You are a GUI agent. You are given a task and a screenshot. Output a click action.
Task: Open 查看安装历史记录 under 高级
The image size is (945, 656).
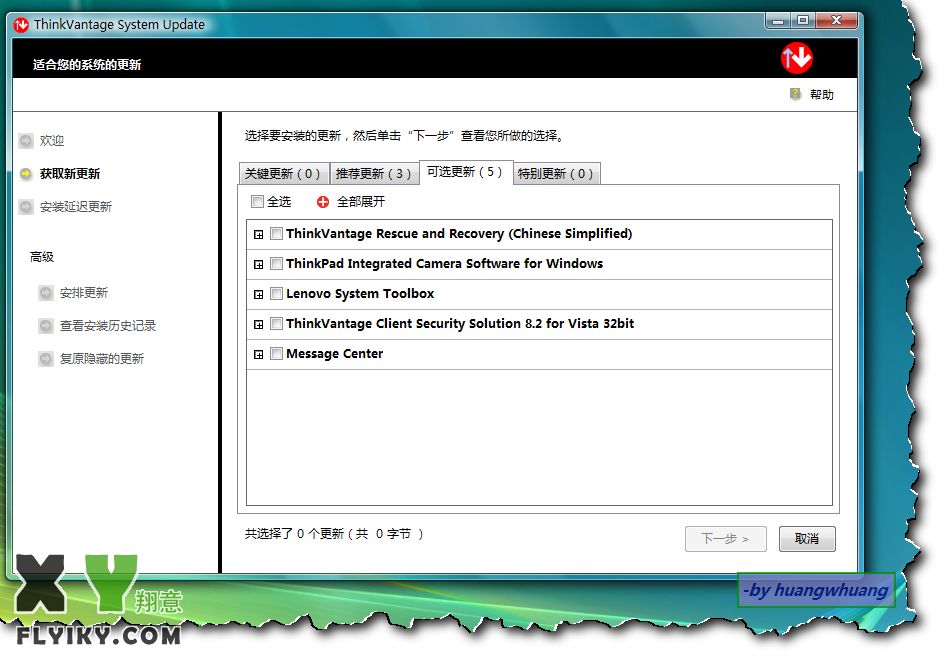coord(108,326)
